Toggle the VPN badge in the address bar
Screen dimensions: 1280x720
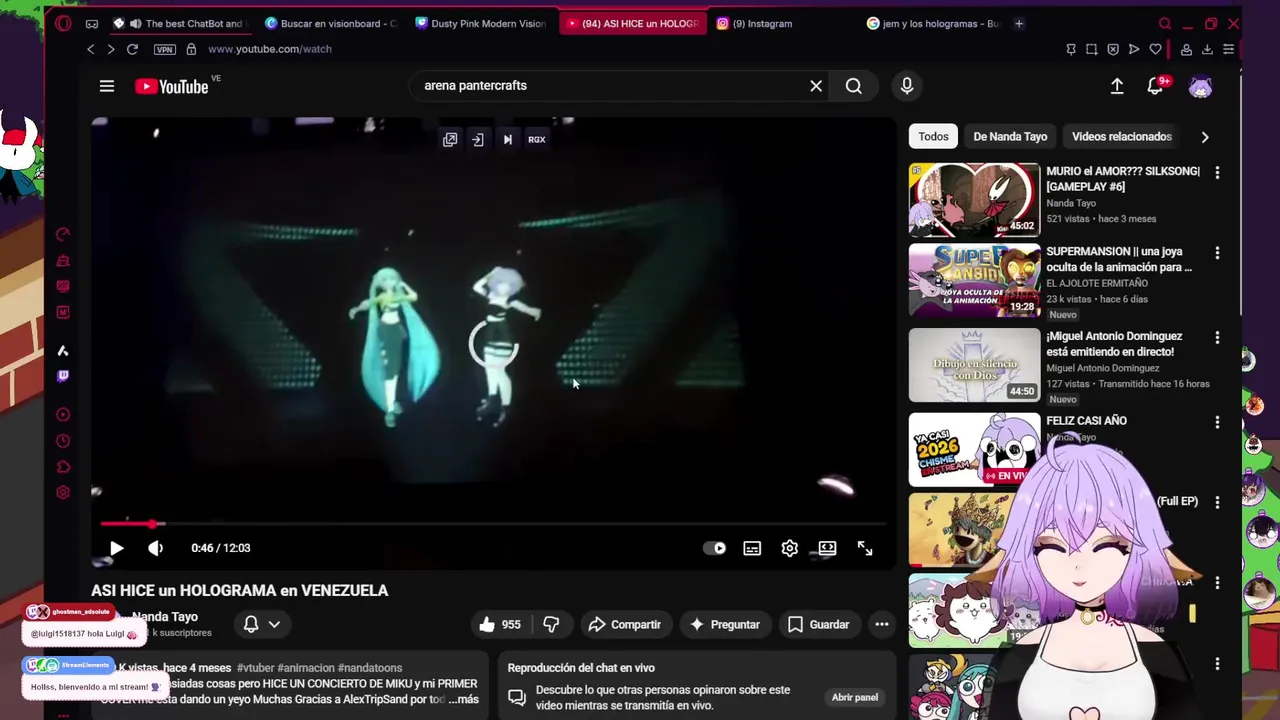(164, 49)
